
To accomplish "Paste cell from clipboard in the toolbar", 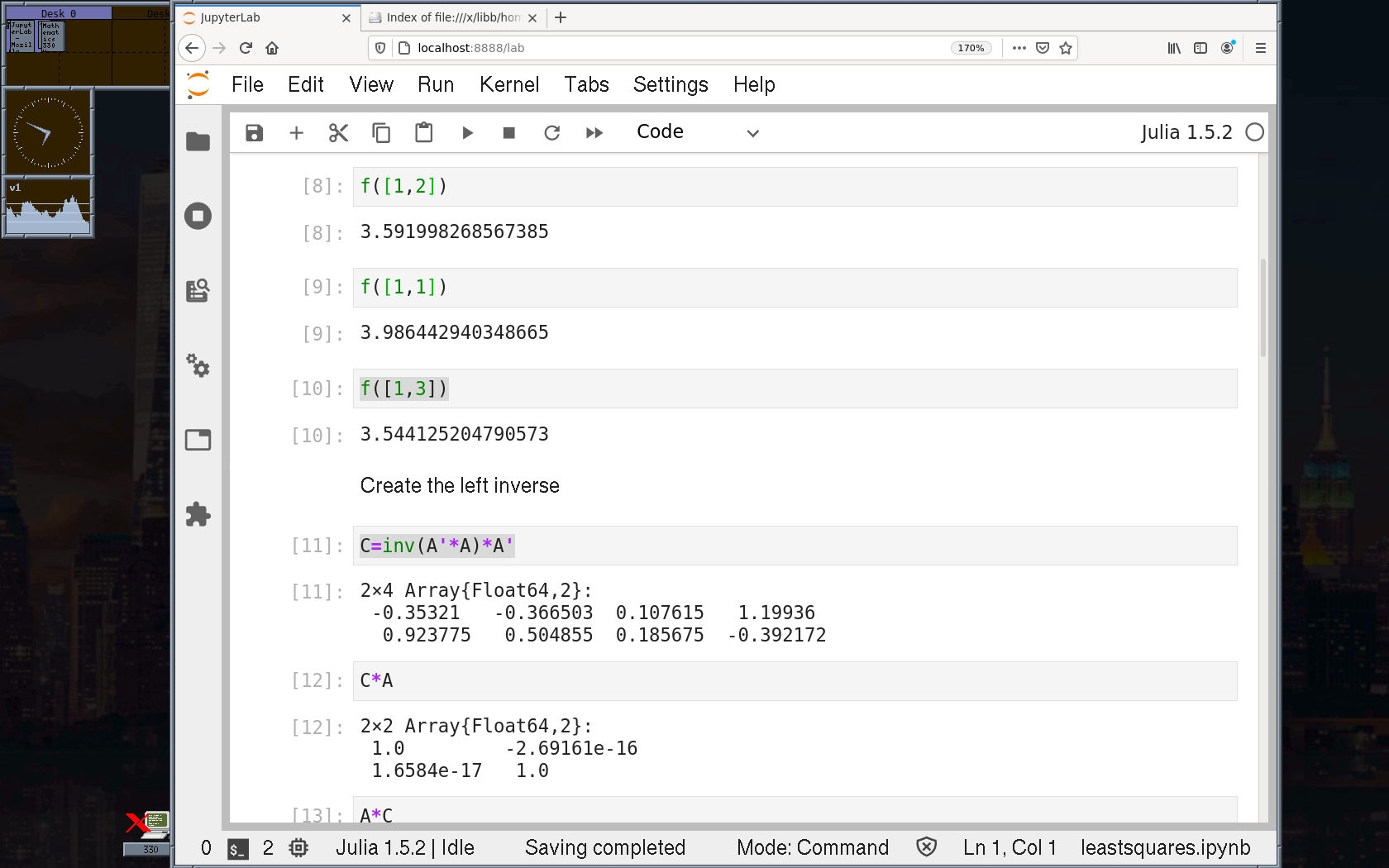I will point(424,133).
